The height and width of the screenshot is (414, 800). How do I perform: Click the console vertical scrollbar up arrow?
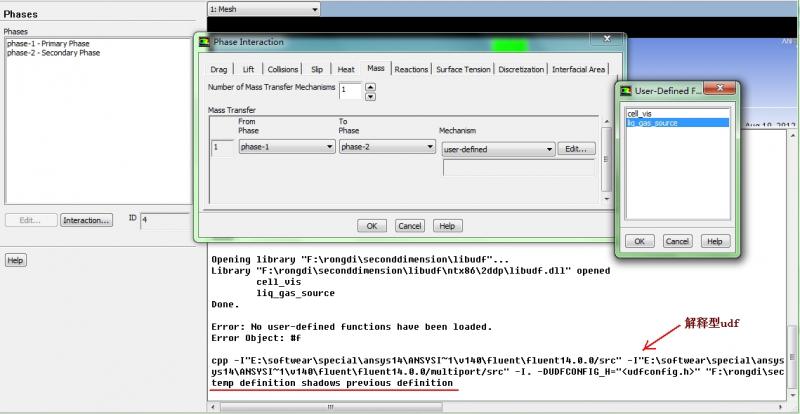point(792,135)
